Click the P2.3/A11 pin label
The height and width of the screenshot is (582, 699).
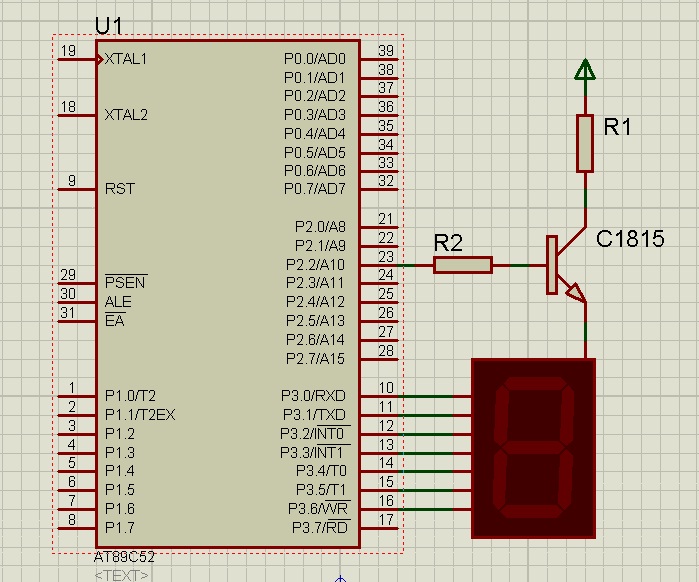point(315,283)
